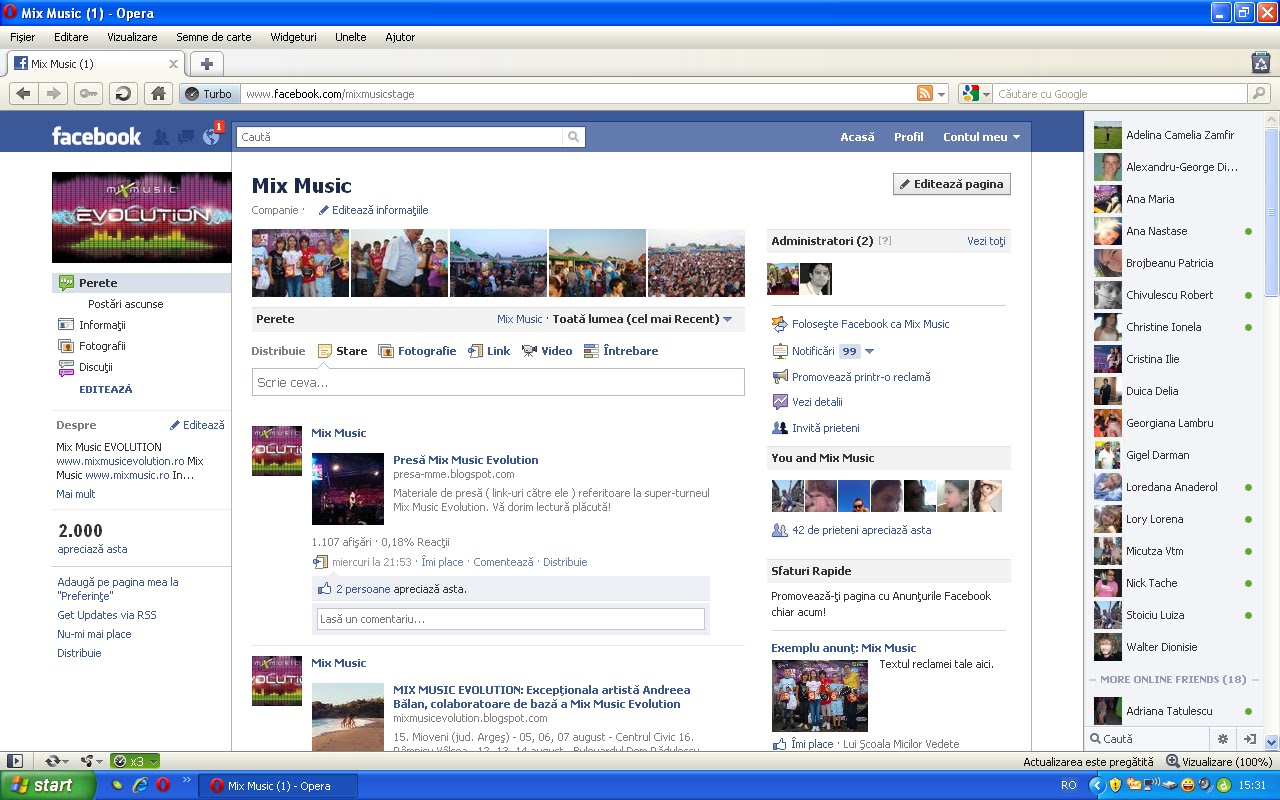Click the hide chat sidebar arrow icon

(1249, 739)
